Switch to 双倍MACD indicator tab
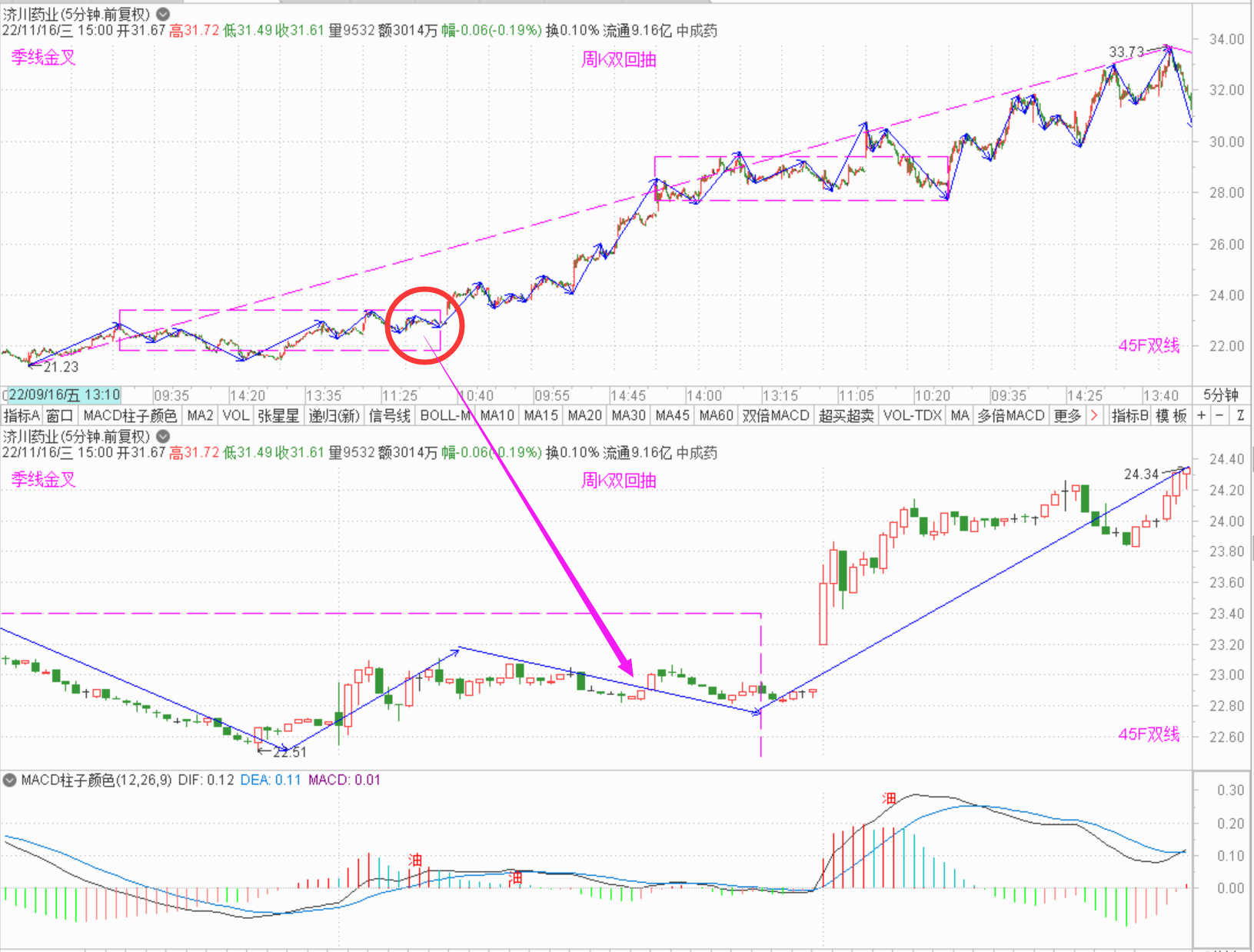This screenshot has width=1254, height=952. click(x=776, y=416)
